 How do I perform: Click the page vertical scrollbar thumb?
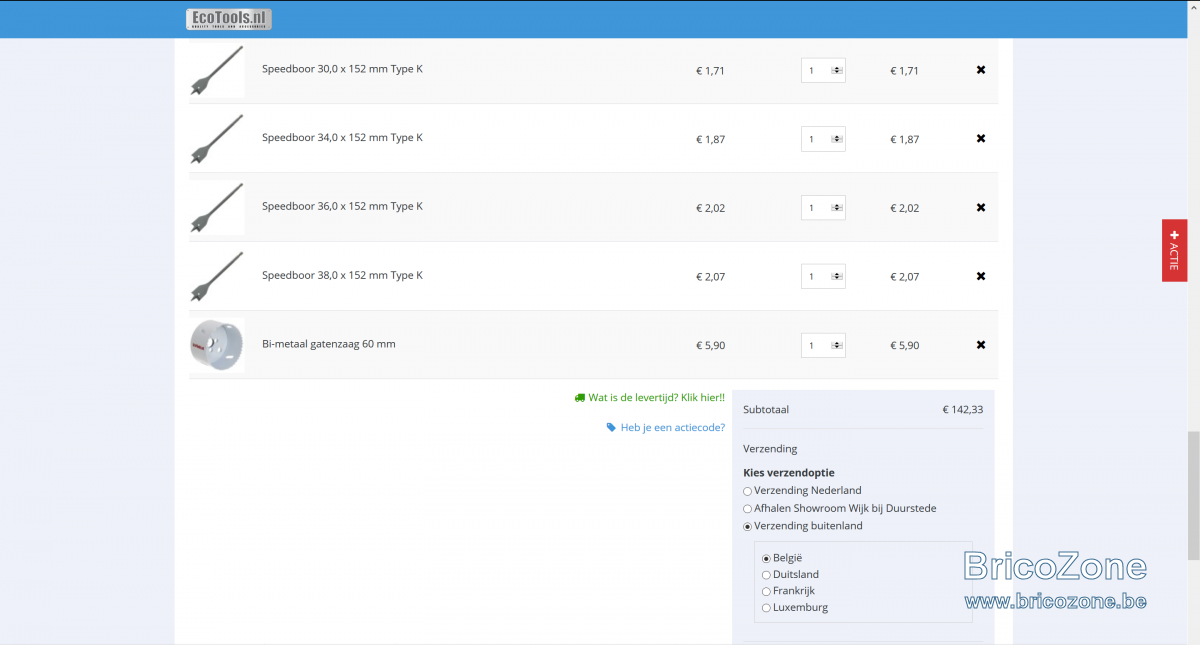pos(1193,495)
